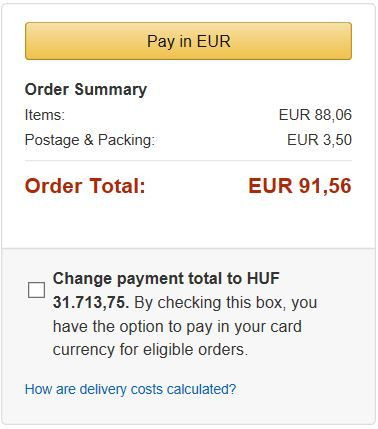Image resolution: width=378 pixels, height=429 pixels.
Task: Click the word Summary in the heading
Action: [111, 90]
